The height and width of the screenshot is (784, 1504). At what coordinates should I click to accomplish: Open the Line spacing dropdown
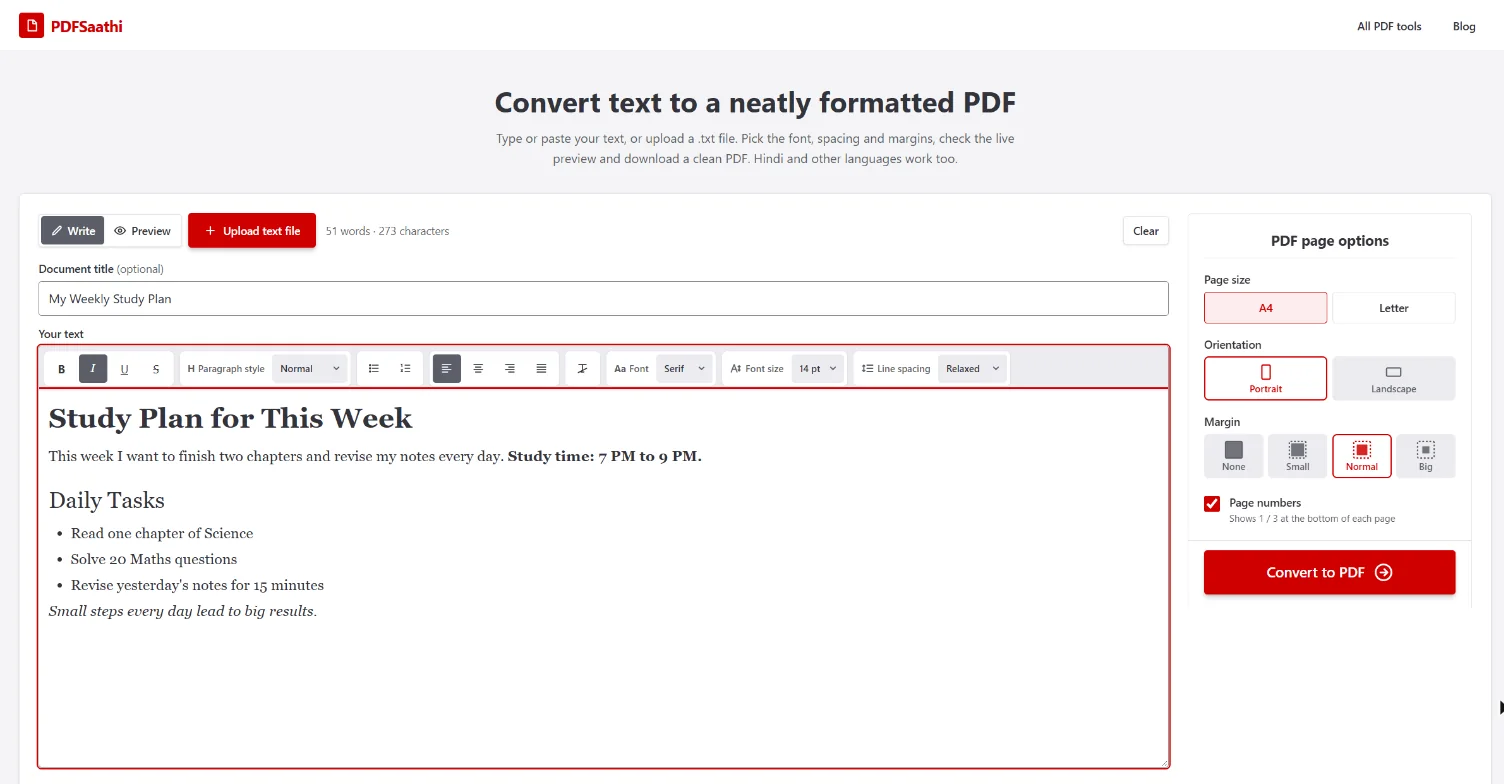coord(972,369)
